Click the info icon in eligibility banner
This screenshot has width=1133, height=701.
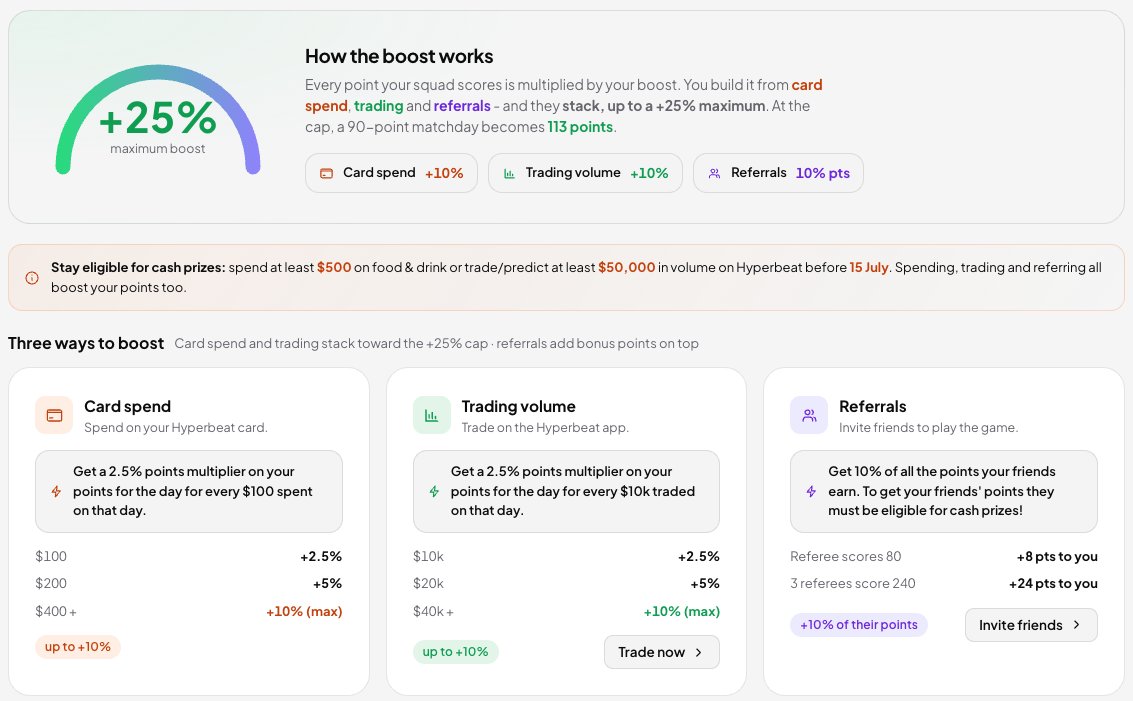[x=32, y=278]
